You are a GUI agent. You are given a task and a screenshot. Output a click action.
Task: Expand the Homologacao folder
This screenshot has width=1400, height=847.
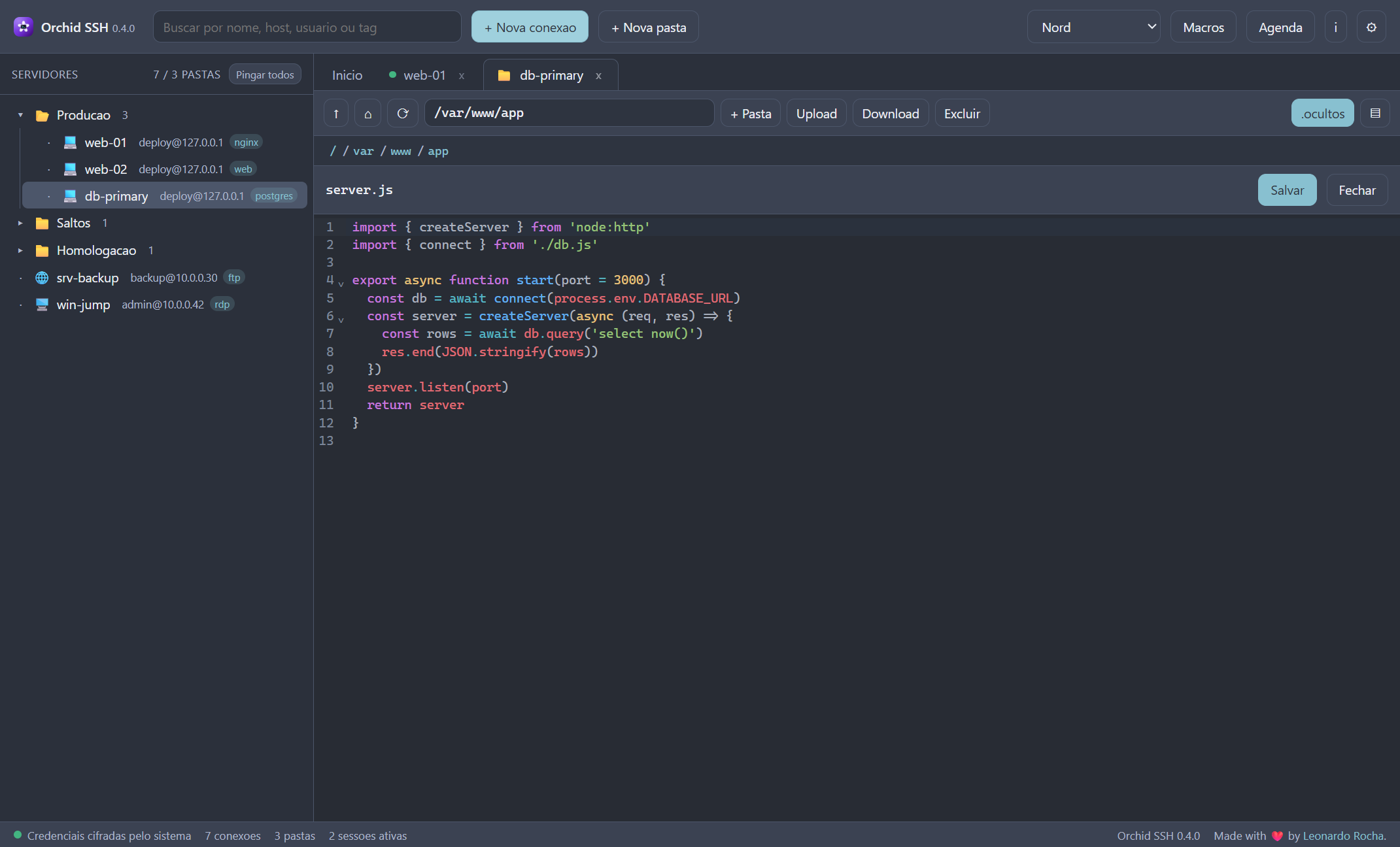coord(20,251)
